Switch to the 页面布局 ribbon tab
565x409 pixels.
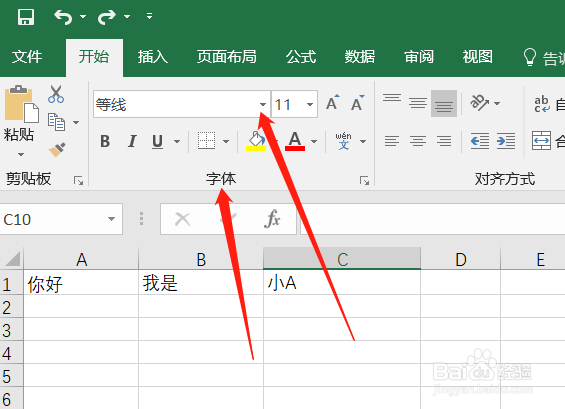click(x=227, y=57)
